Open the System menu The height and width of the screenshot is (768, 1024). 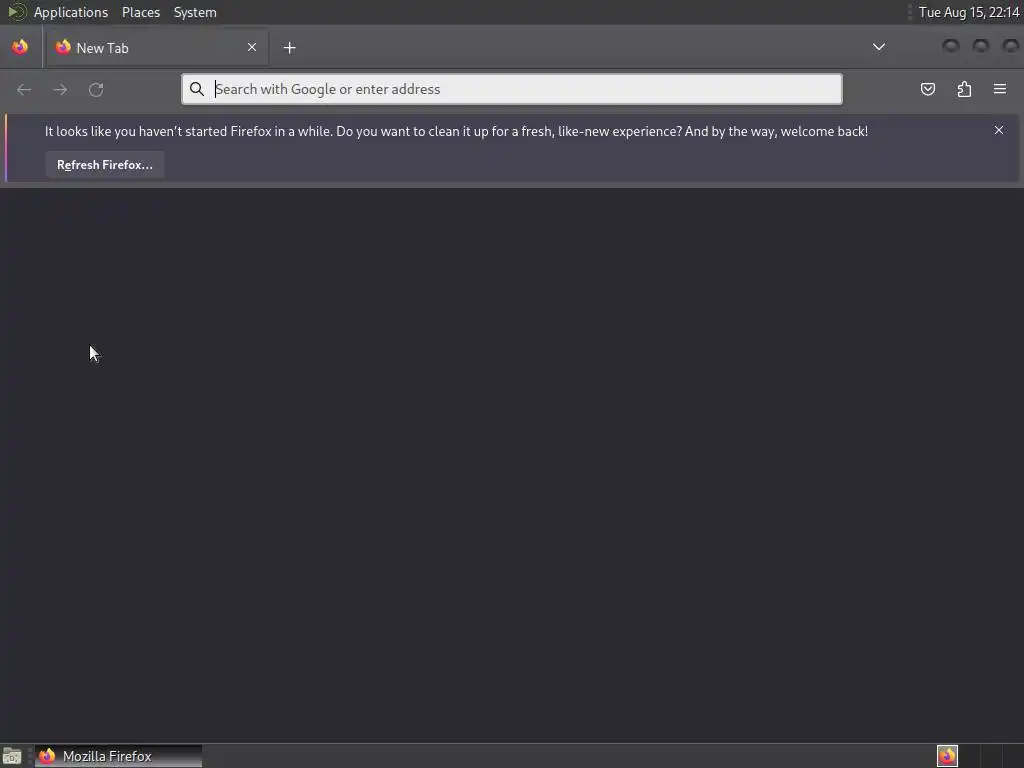[x=195, y=12]
